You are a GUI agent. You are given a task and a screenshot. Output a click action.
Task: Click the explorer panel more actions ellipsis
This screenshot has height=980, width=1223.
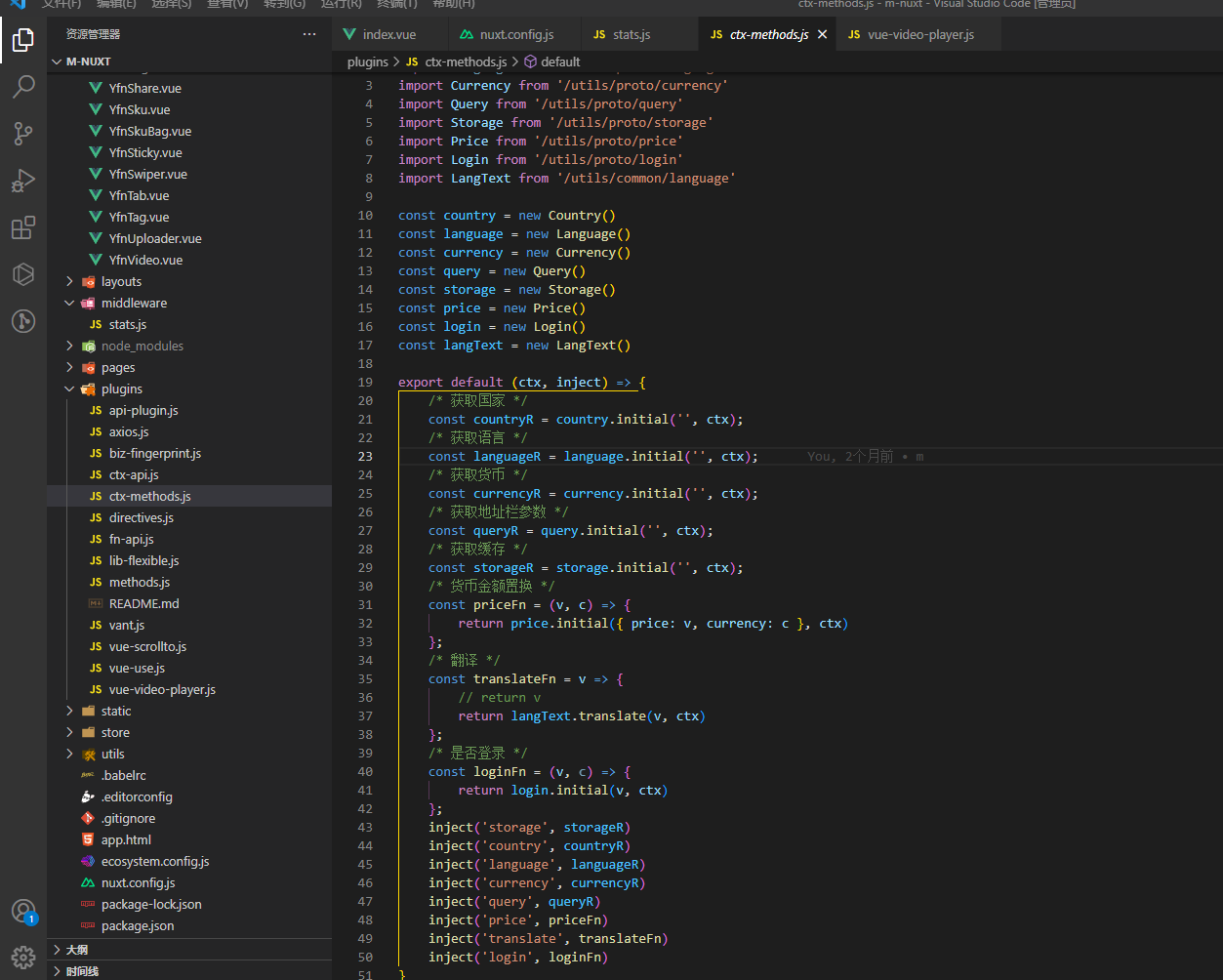click(x=309, y=34)
